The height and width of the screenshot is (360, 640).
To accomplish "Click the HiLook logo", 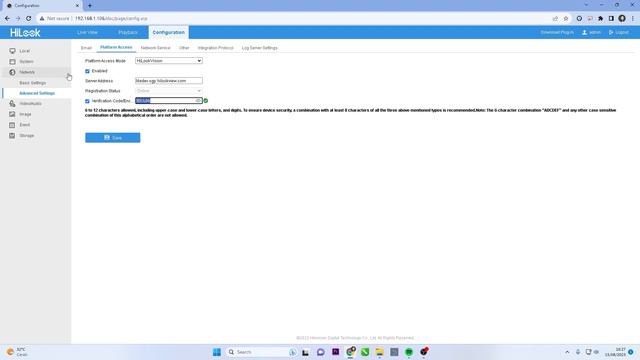I will (x=25, y=33).
